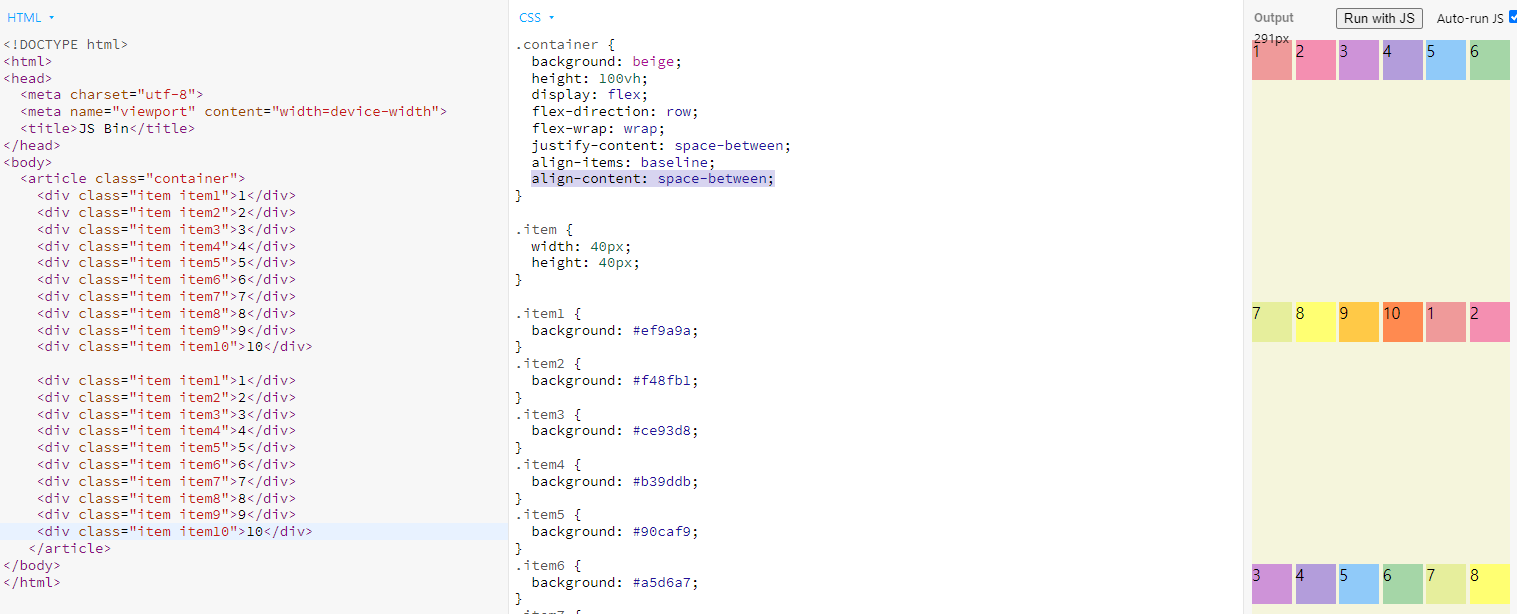Click the flex-direction: row line
The image size is (1517, 614).
click(614, 112)
